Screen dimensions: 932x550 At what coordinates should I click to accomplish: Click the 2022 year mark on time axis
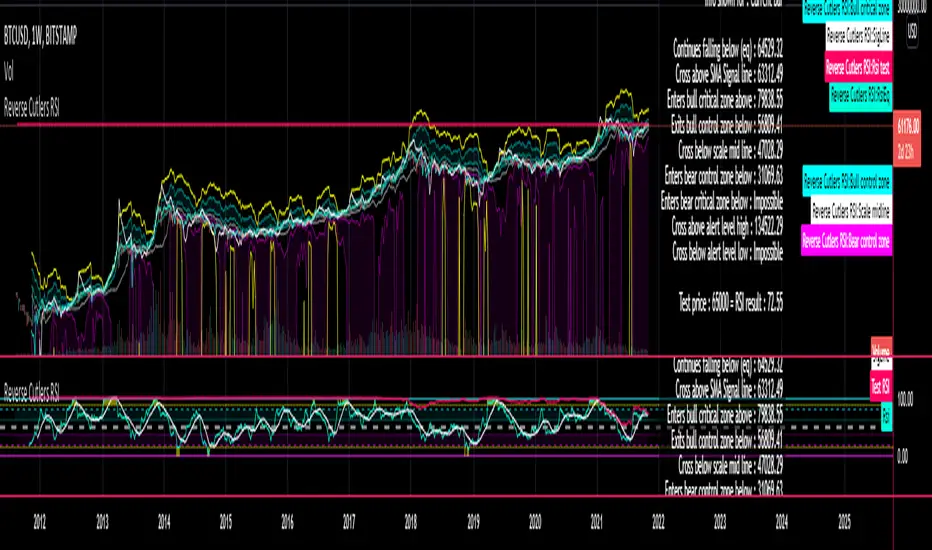658,520
